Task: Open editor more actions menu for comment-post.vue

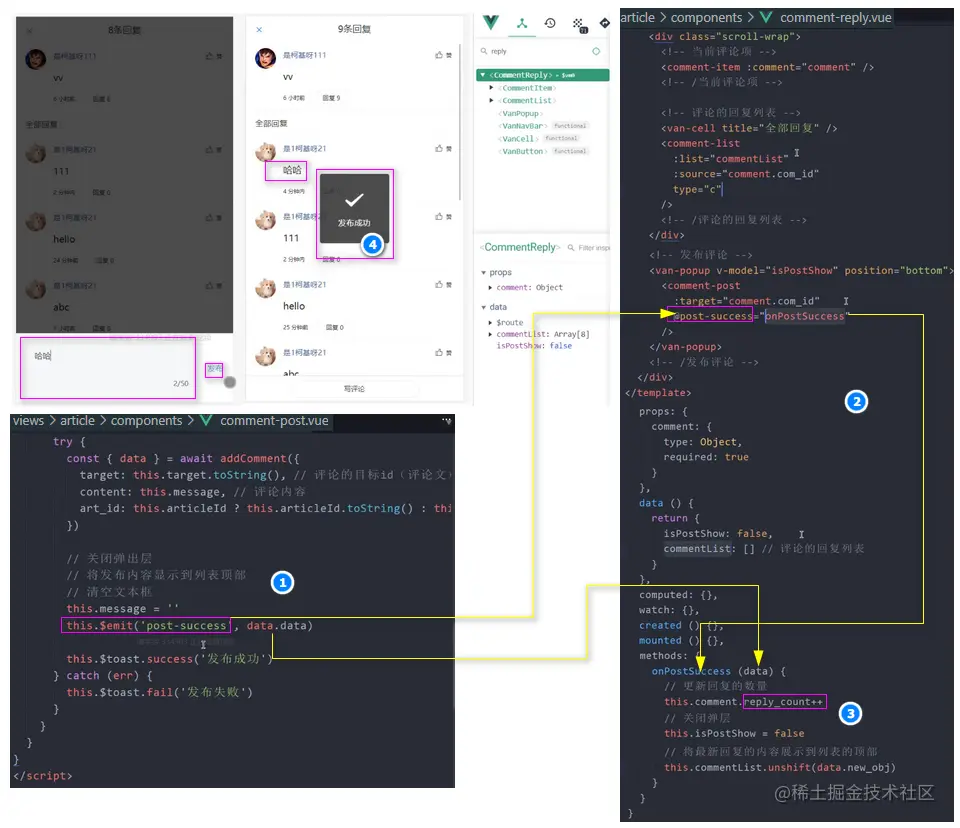Action: (447, 421)
